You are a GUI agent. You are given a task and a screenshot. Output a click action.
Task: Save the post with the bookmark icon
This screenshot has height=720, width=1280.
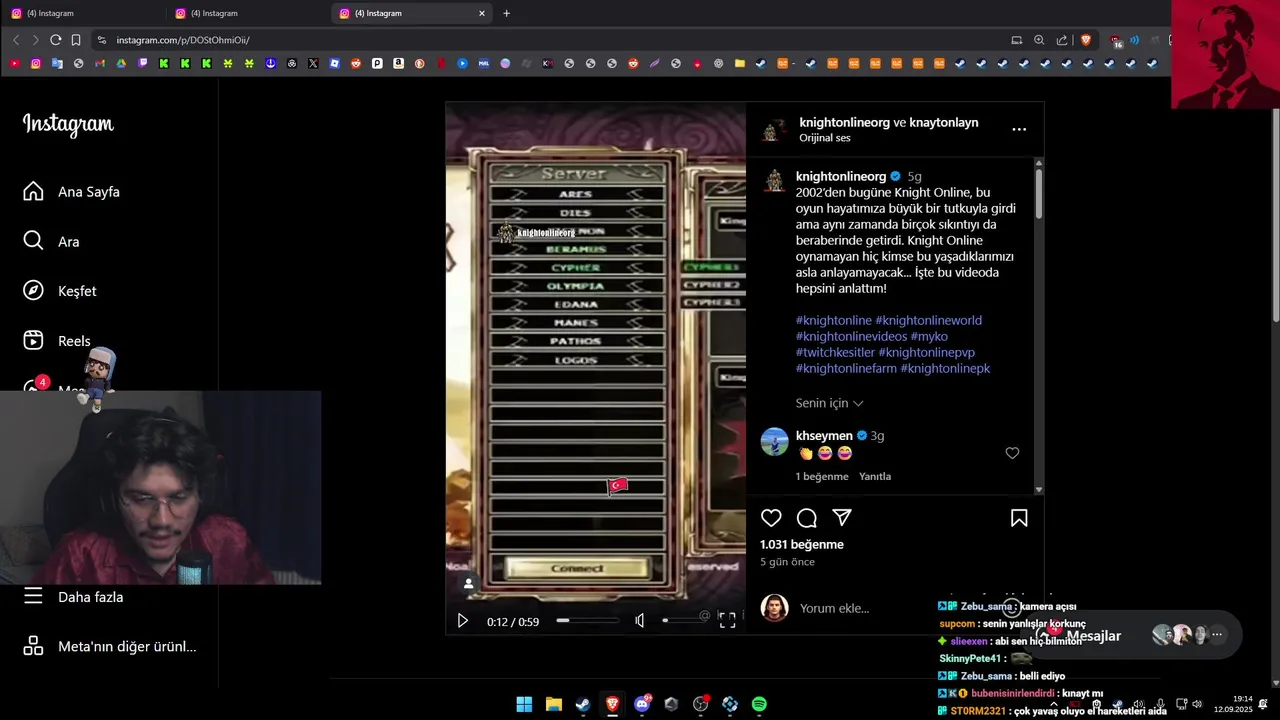[1019, 518]
